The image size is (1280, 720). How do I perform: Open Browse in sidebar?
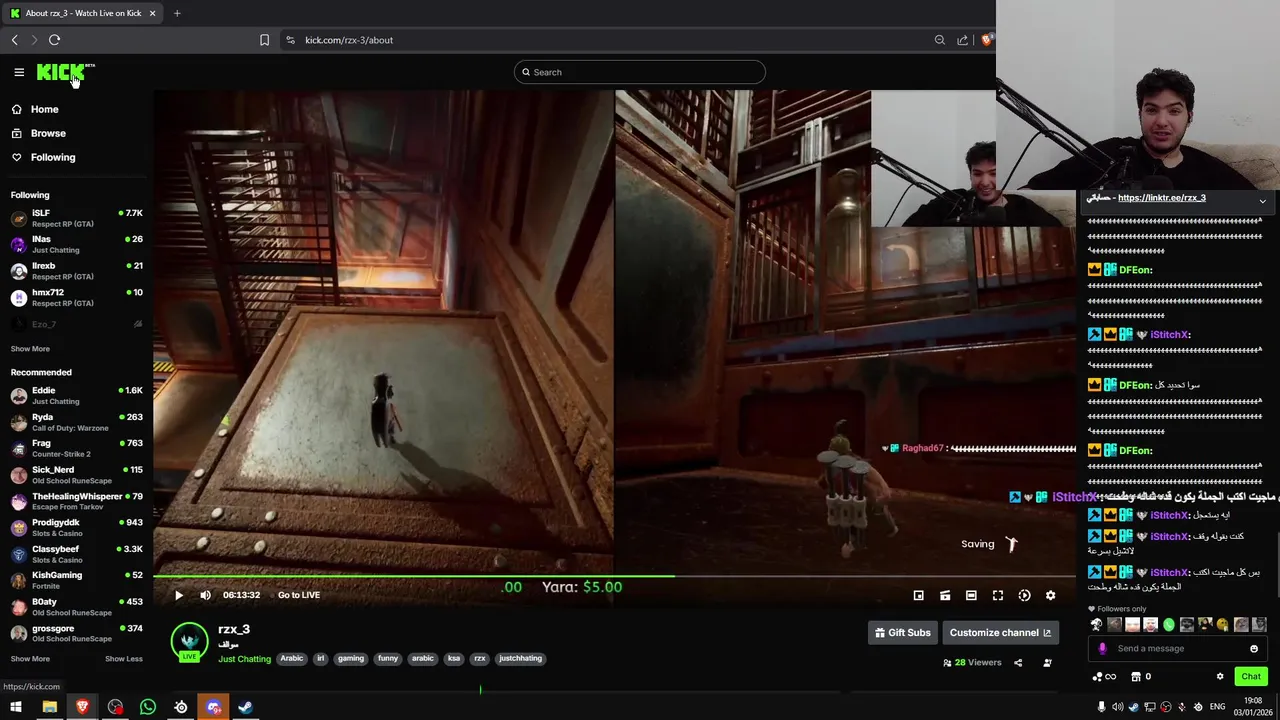click(47, 133)
